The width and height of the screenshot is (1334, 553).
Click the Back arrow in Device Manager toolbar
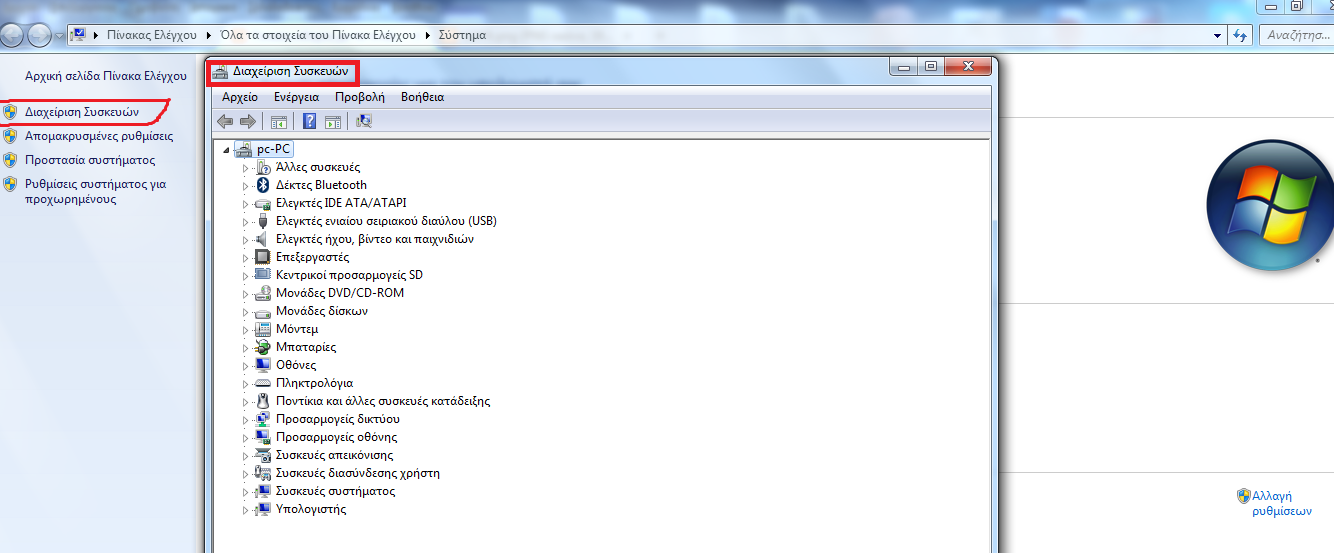[225, 121]
